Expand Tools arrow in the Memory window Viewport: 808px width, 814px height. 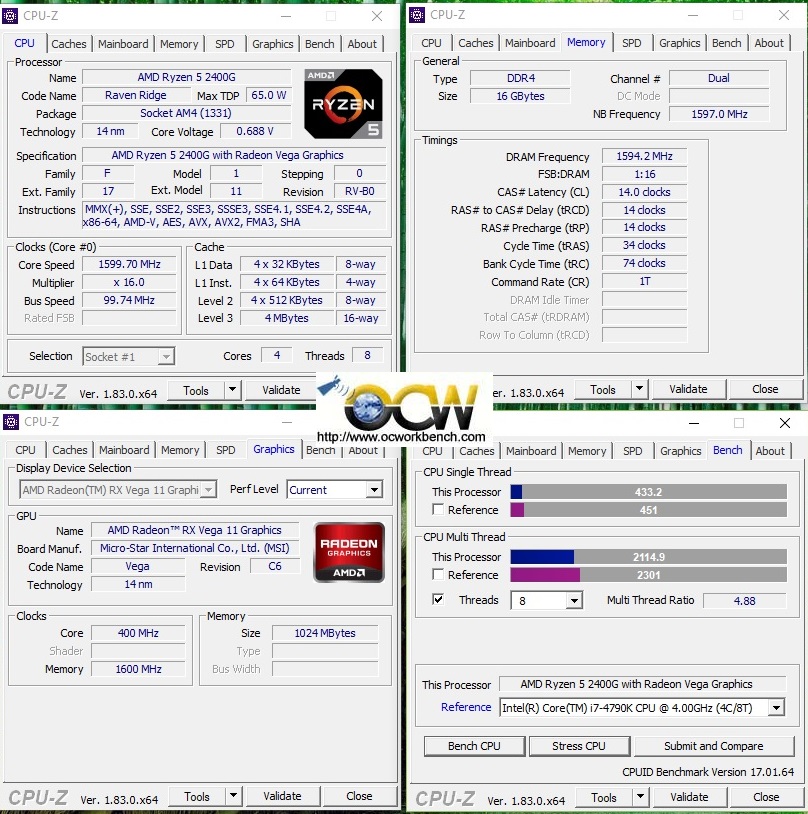[x=639, y=389]
